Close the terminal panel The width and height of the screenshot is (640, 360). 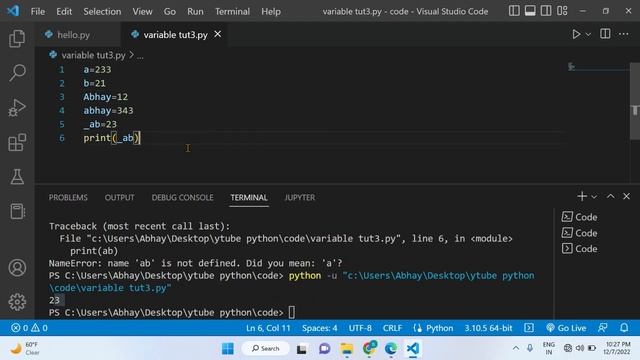[x=627, y=196]
